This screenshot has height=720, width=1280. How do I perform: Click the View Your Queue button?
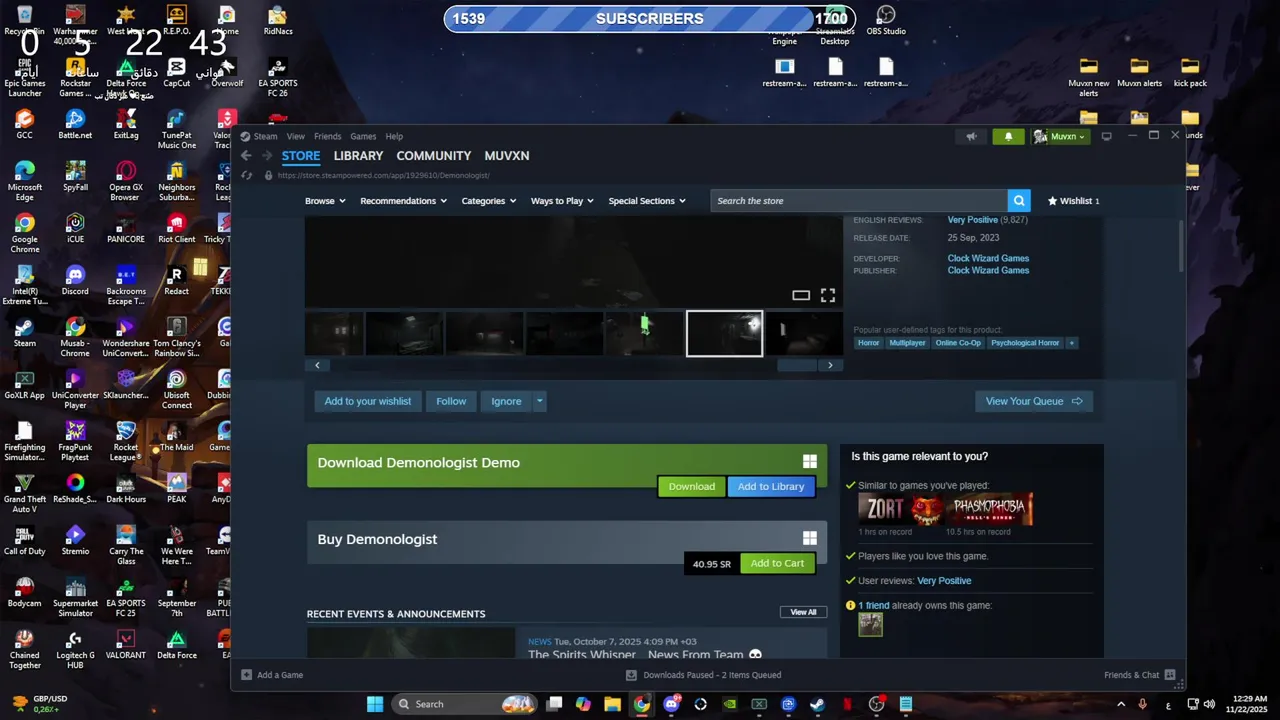click(x=1033, y=401)
